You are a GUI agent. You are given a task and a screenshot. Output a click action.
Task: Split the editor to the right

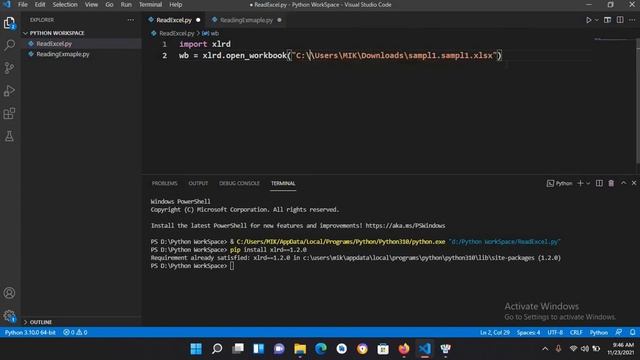(620, 20)
